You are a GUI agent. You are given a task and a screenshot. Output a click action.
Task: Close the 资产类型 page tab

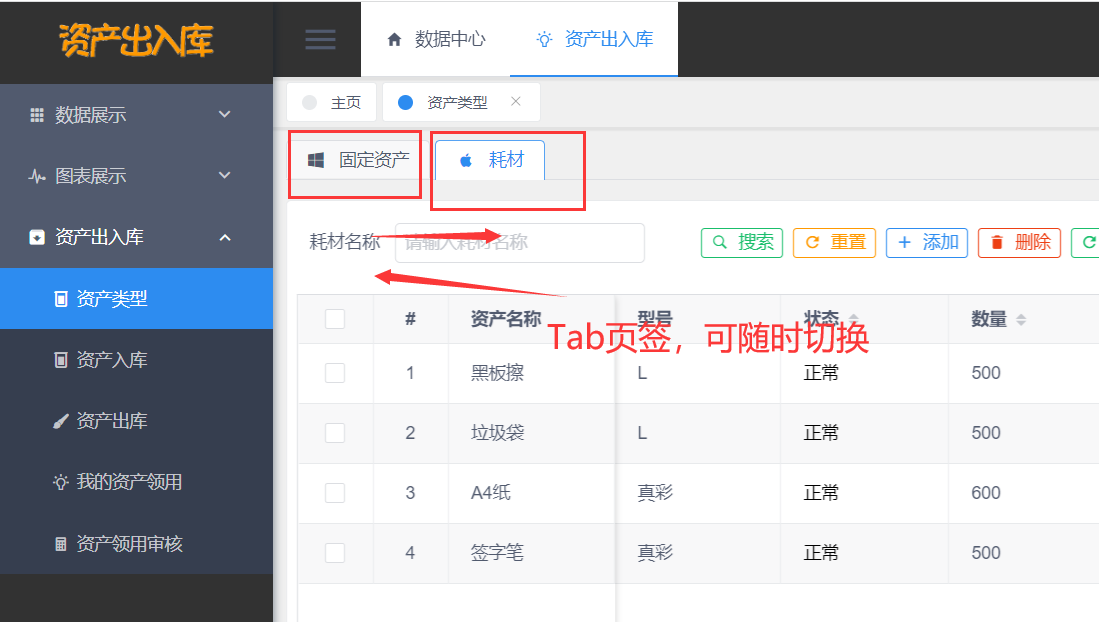tap(516, 102)
